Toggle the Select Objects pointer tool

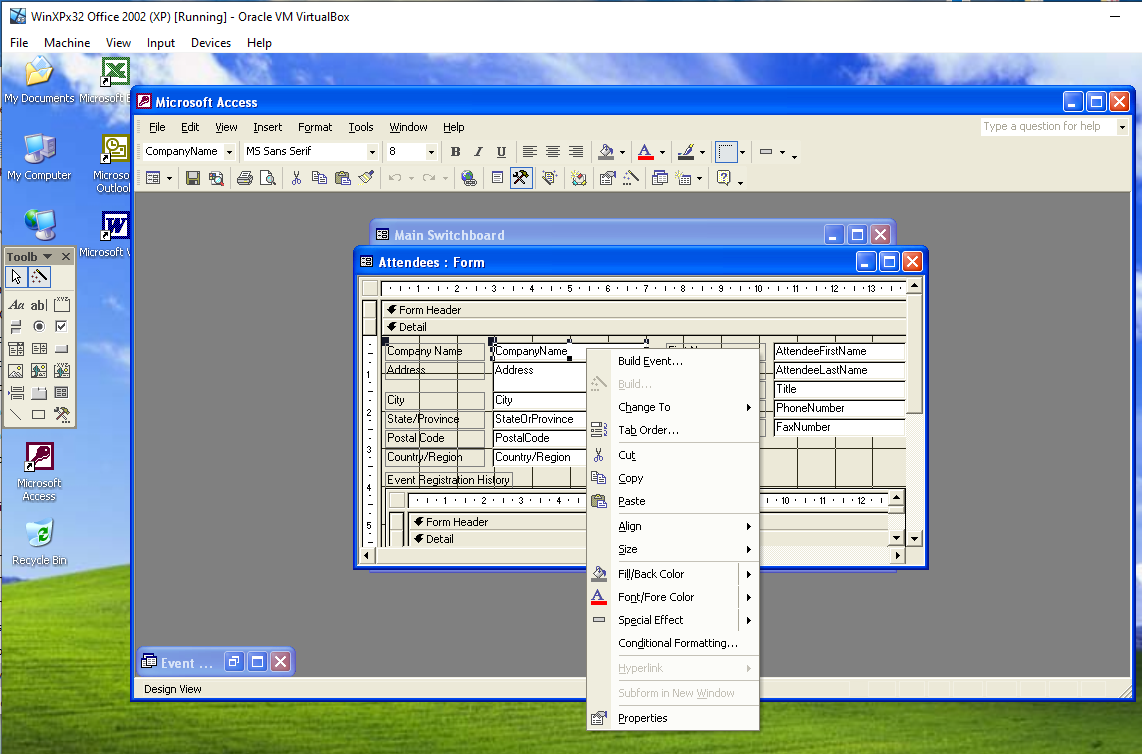coord(16,277)
